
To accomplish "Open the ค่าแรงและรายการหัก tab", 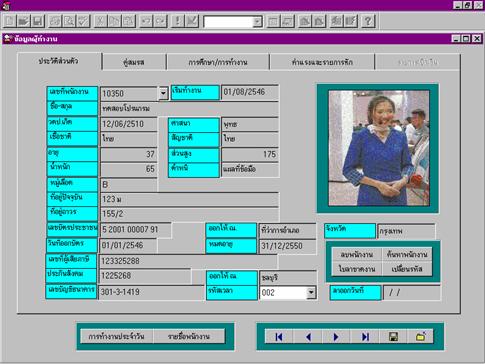I will 322,62.
